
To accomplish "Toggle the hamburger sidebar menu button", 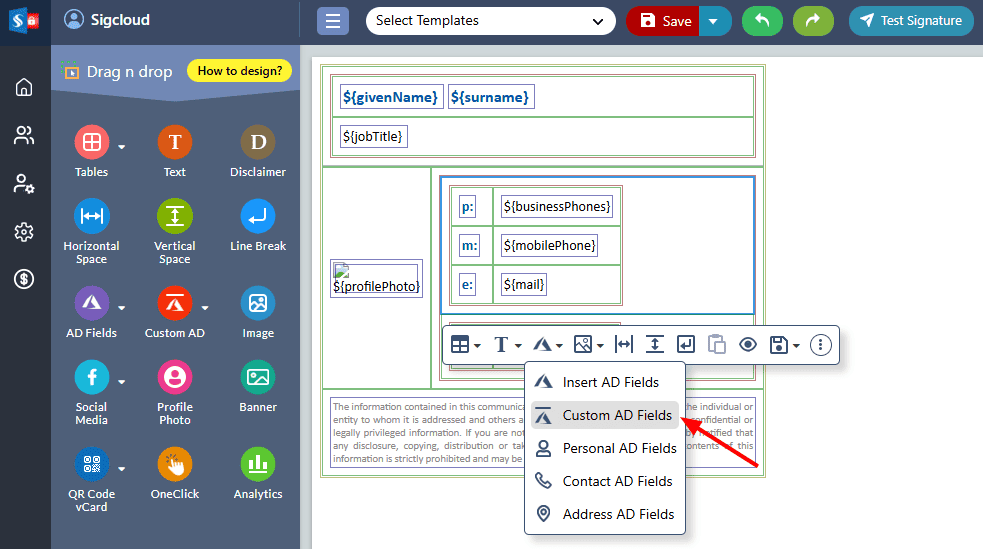I will (x=333, y=21).
